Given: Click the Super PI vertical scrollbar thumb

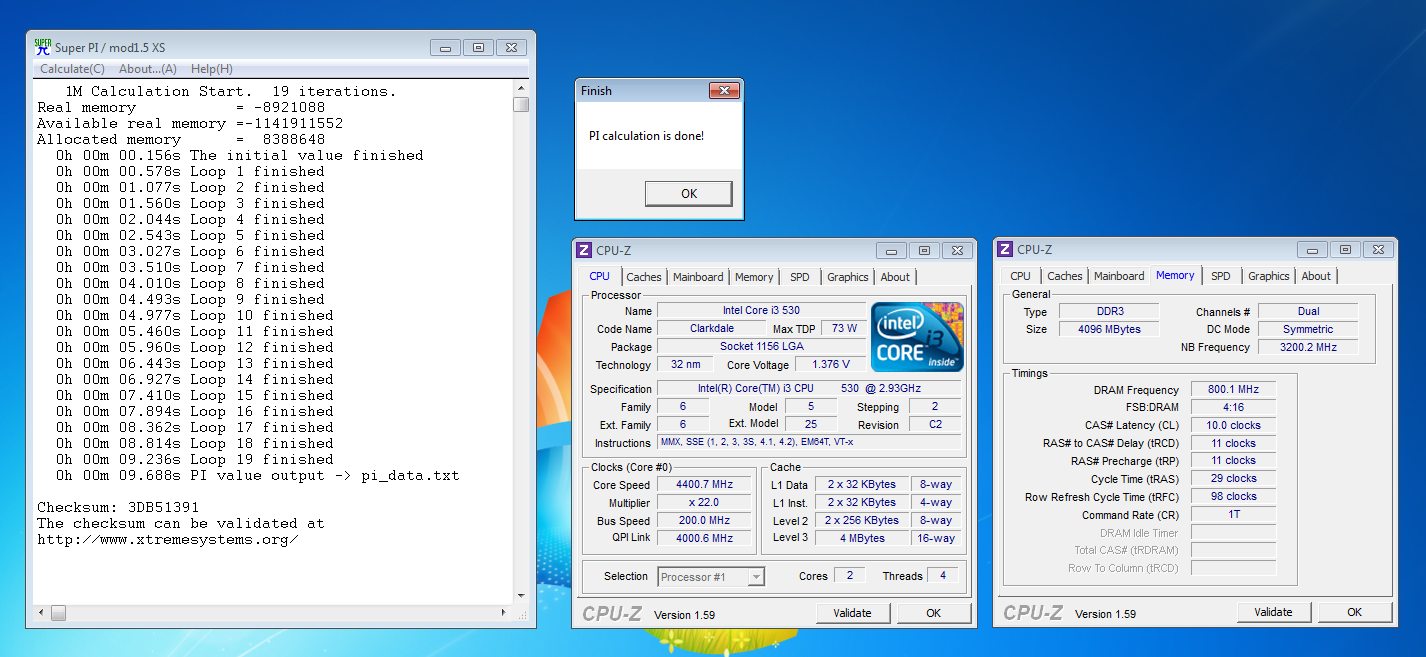Looking at the screenshot, I should tap(521, 104).
